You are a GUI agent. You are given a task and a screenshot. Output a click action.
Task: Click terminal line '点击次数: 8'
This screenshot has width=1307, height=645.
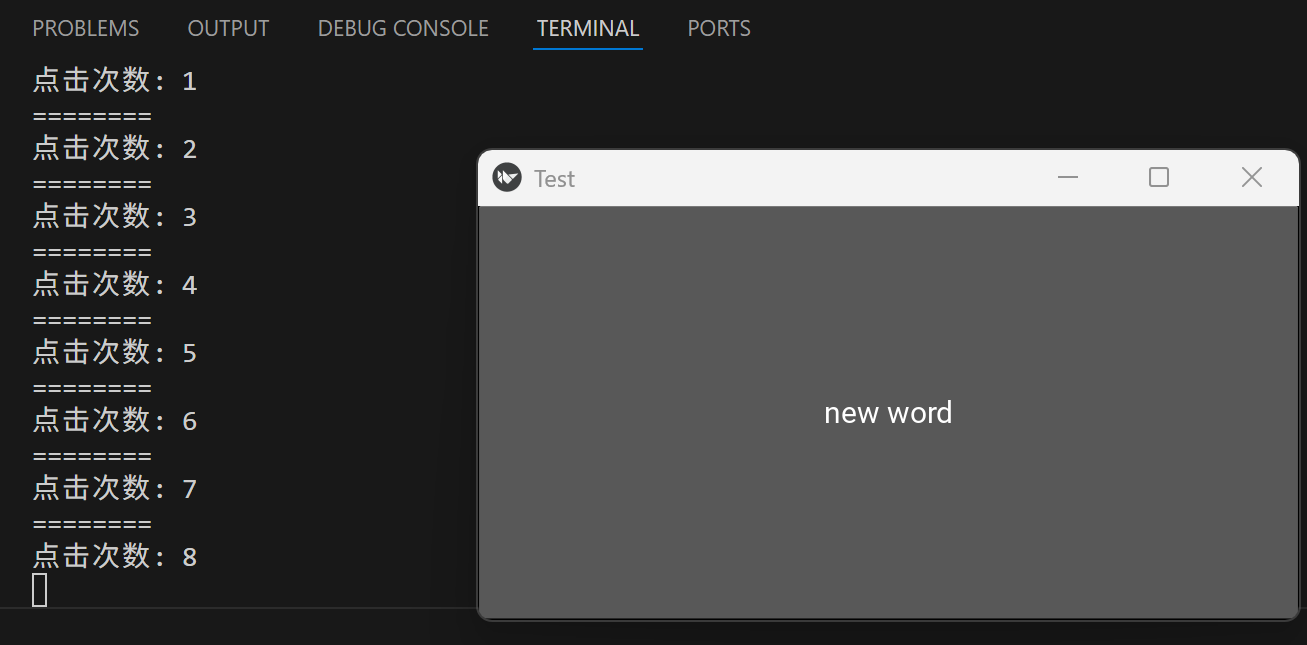point(115,556)
